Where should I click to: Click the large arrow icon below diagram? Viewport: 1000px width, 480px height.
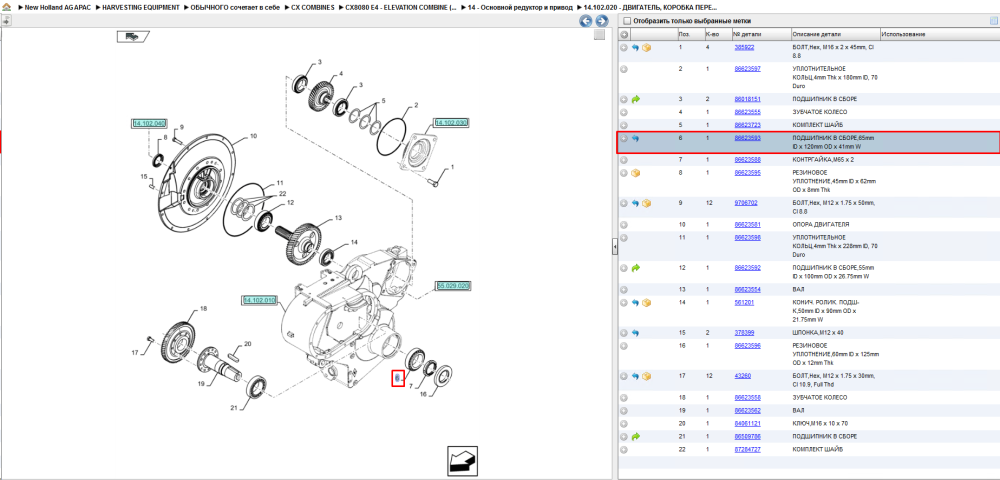tap(464, 461)
